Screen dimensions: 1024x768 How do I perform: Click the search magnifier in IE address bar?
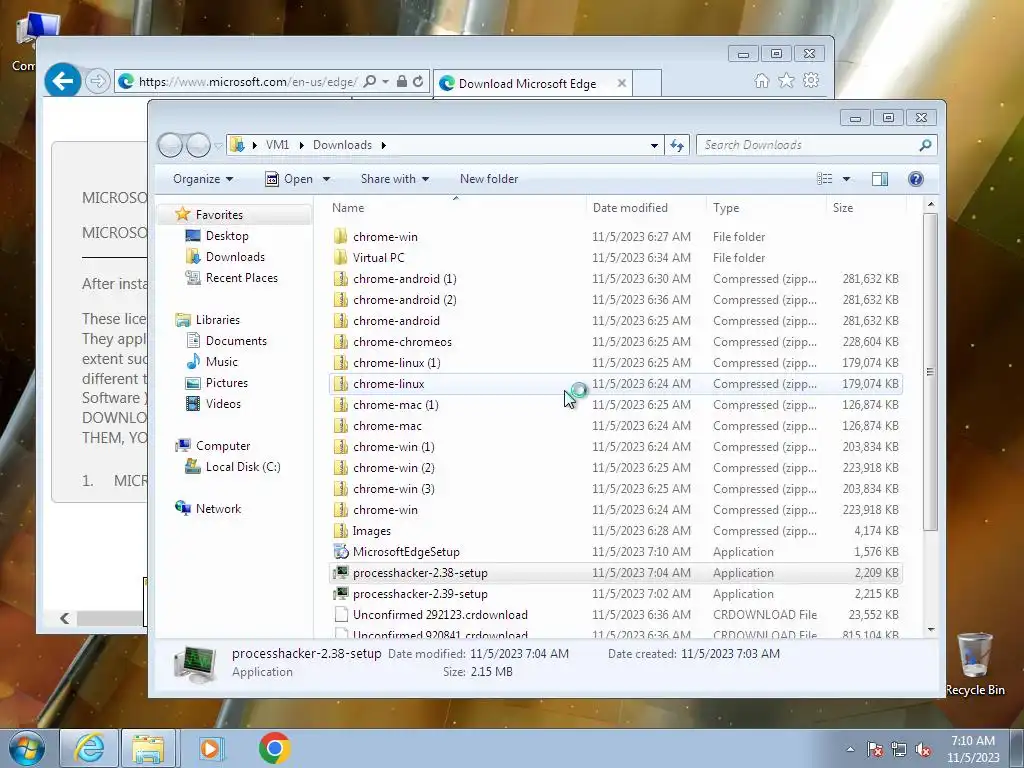coord(370,82)
